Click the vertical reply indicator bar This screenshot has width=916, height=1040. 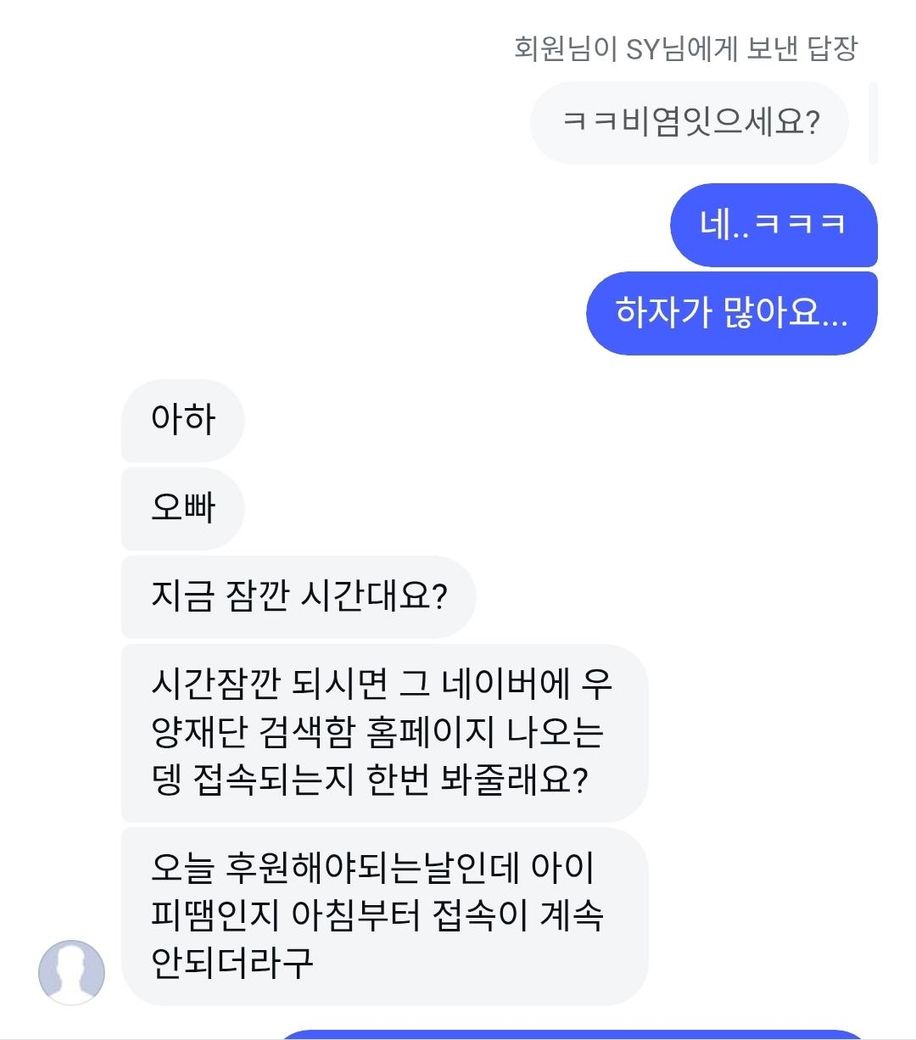[873, 123]
